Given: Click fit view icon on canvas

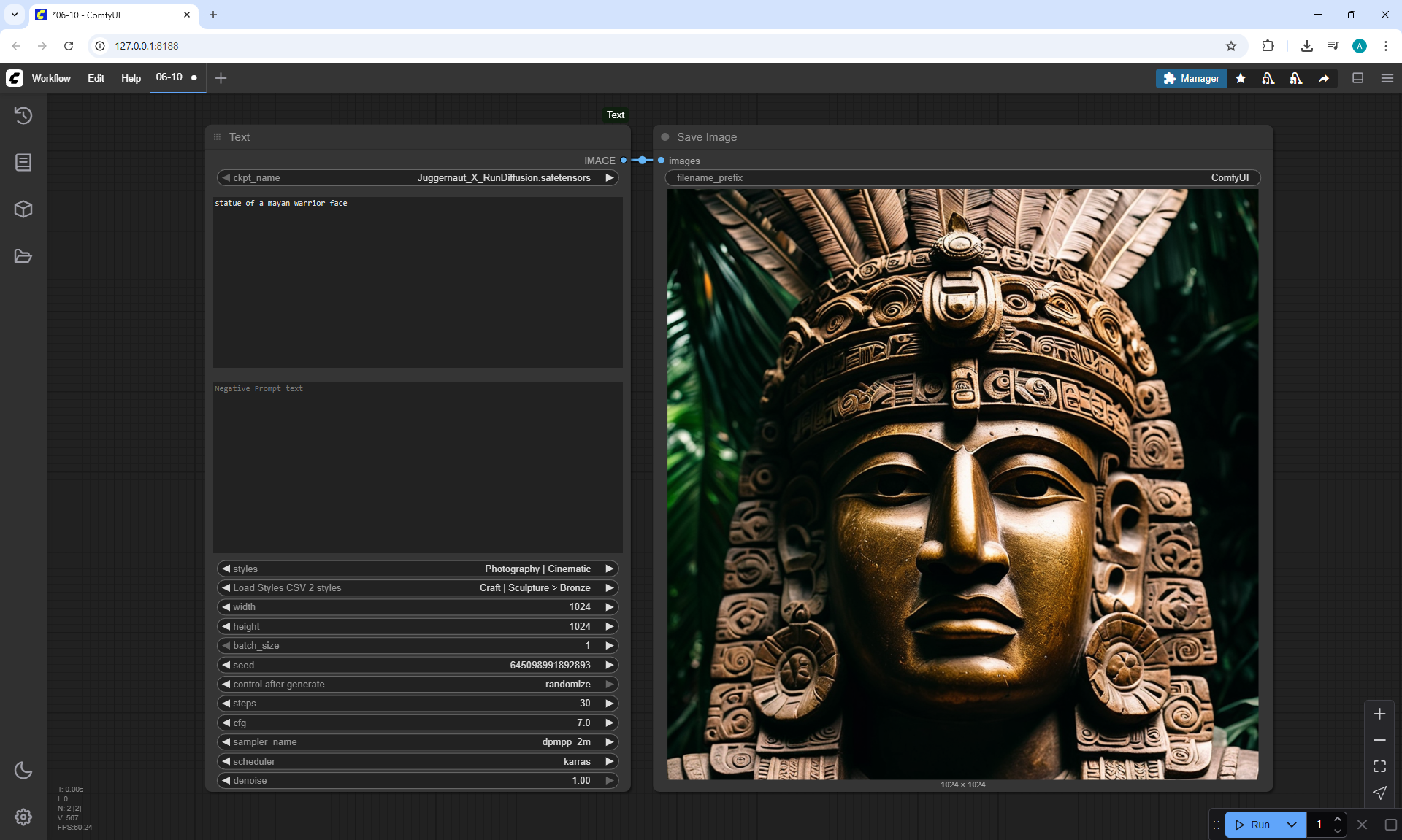Looking at the screenshot, I should [x=1379, y=766].
